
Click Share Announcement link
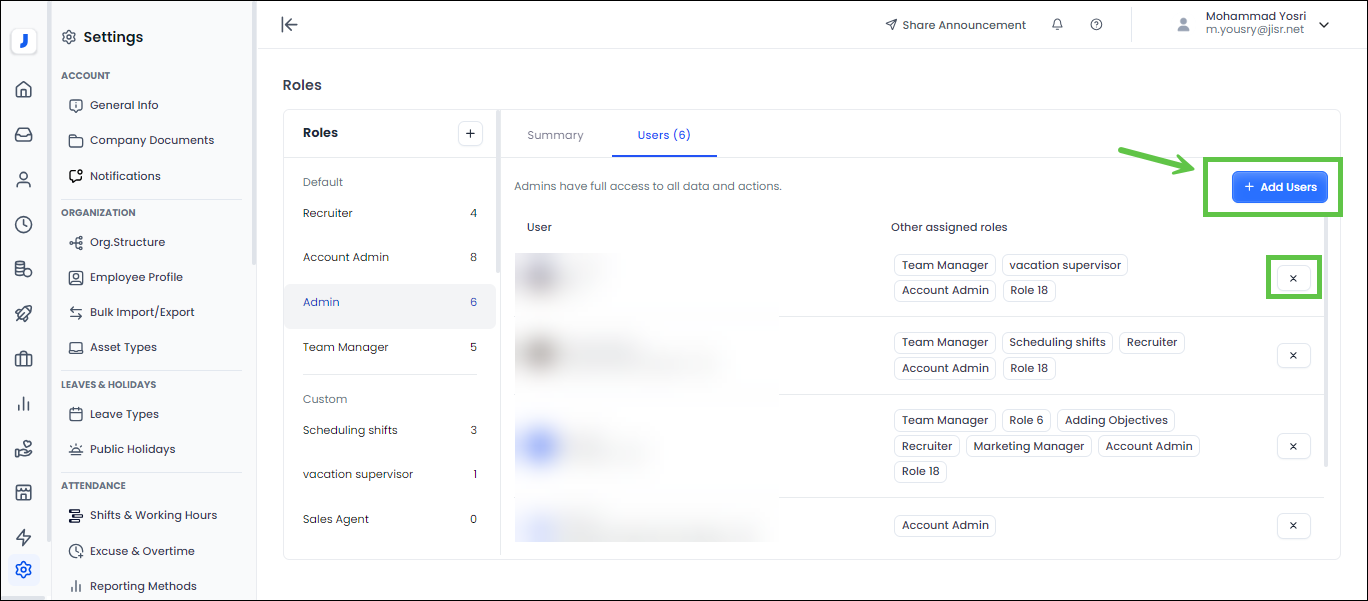tap(955, 25)
